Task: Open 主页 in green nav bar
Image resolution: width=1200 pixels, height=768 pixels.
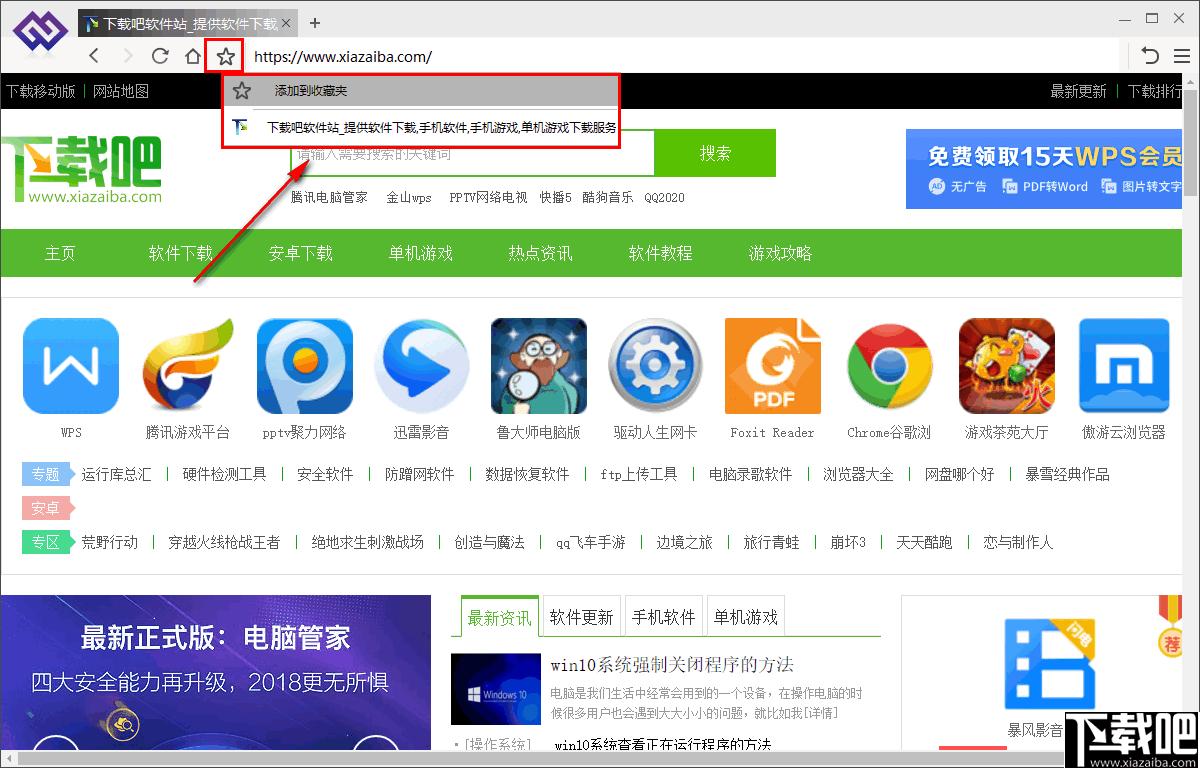Action: point(60,253)
